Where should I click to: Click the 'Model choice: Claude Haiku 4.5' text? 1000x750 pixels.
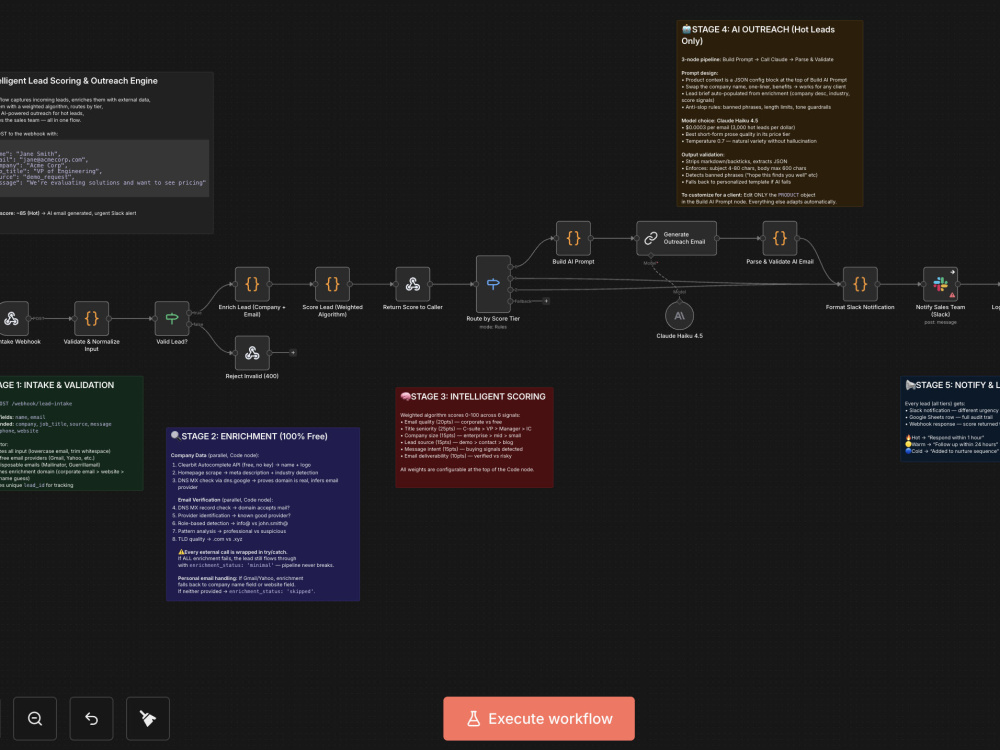719,121
